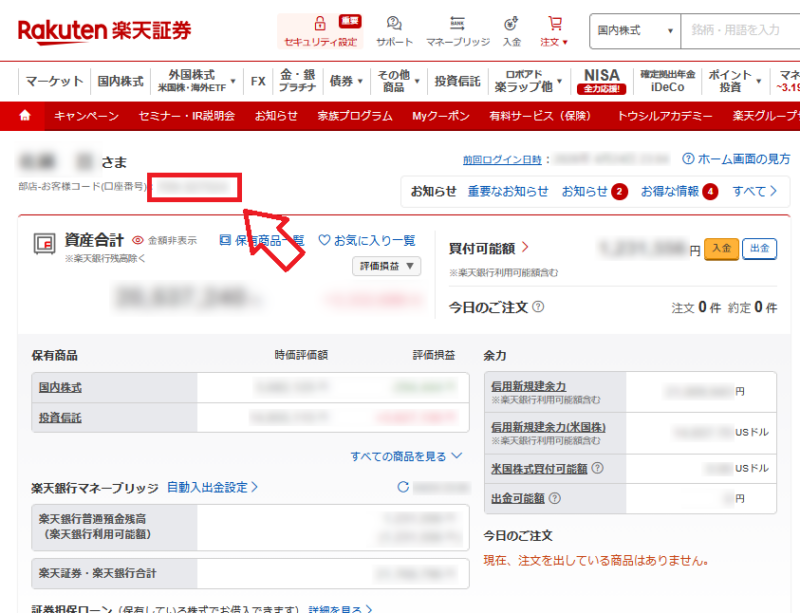Open the セキュリティ設定 lock icon
Image resolution: width=800 pixels, height=613 pixels.
(320, 21)
